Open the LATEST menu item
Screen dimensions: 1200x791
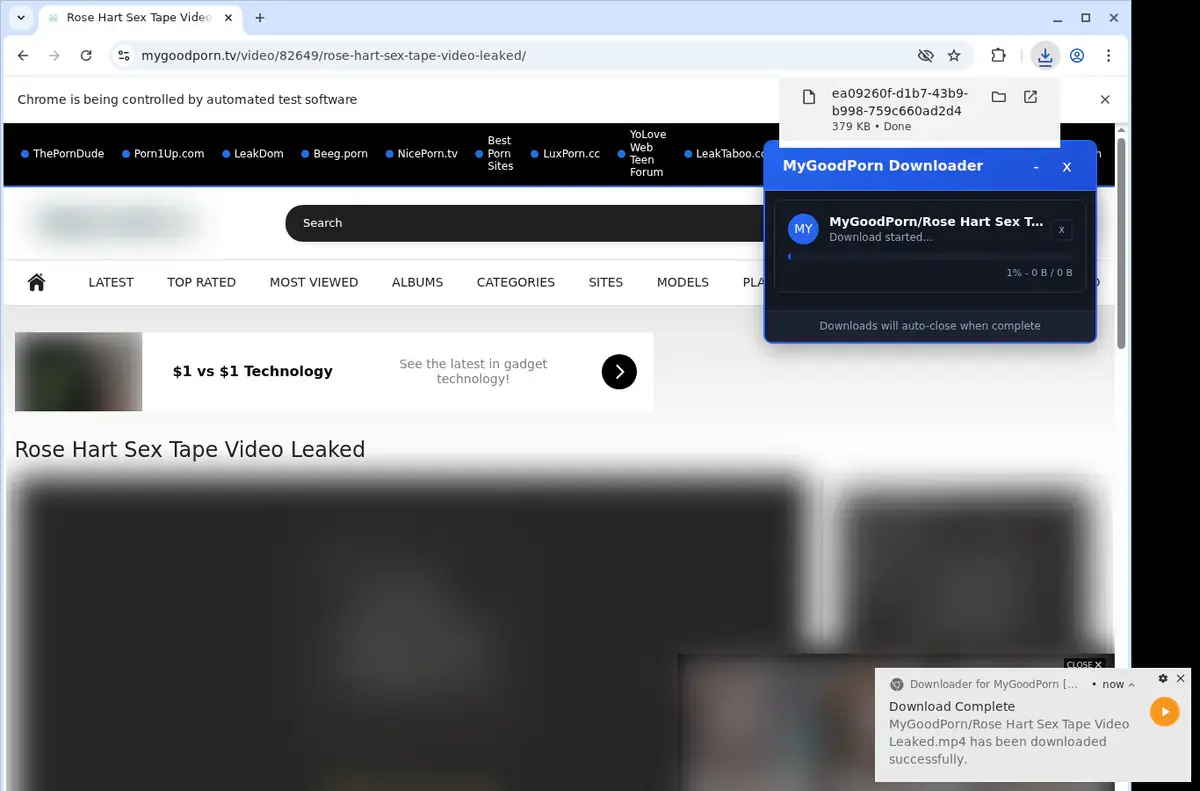click(111, 282)
